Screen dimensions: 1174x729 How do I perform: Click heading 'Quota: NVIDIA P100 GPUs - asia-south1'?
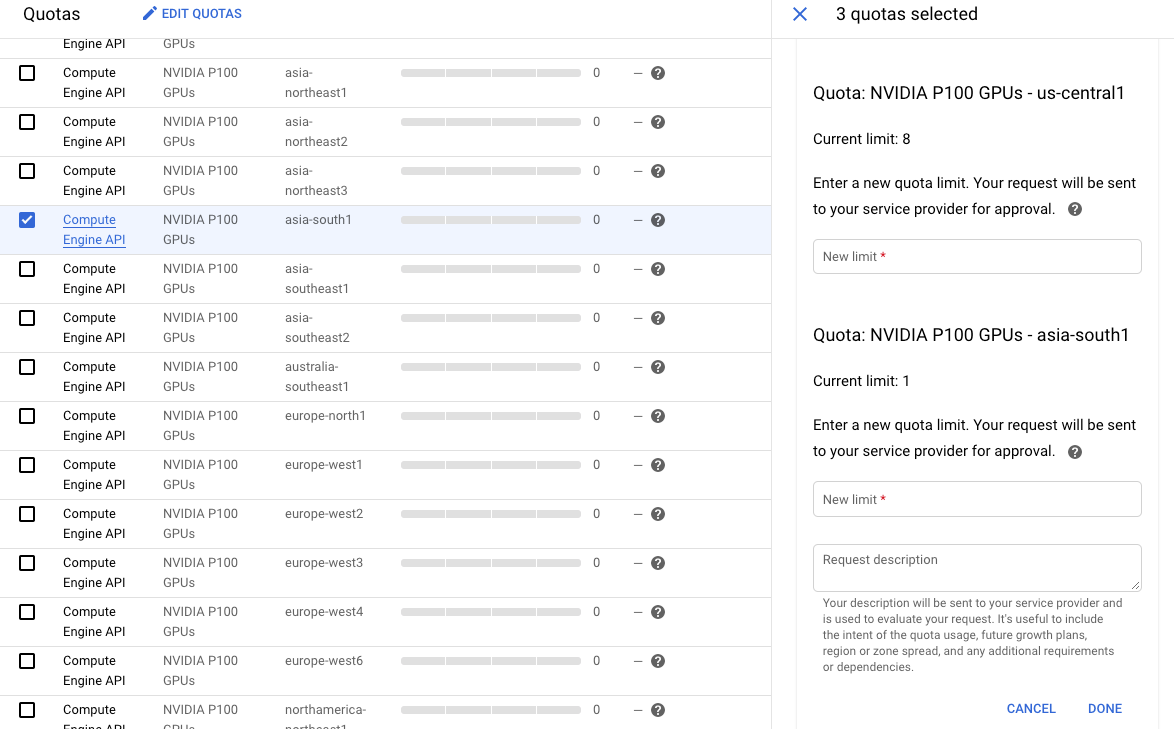pos(971,335)
